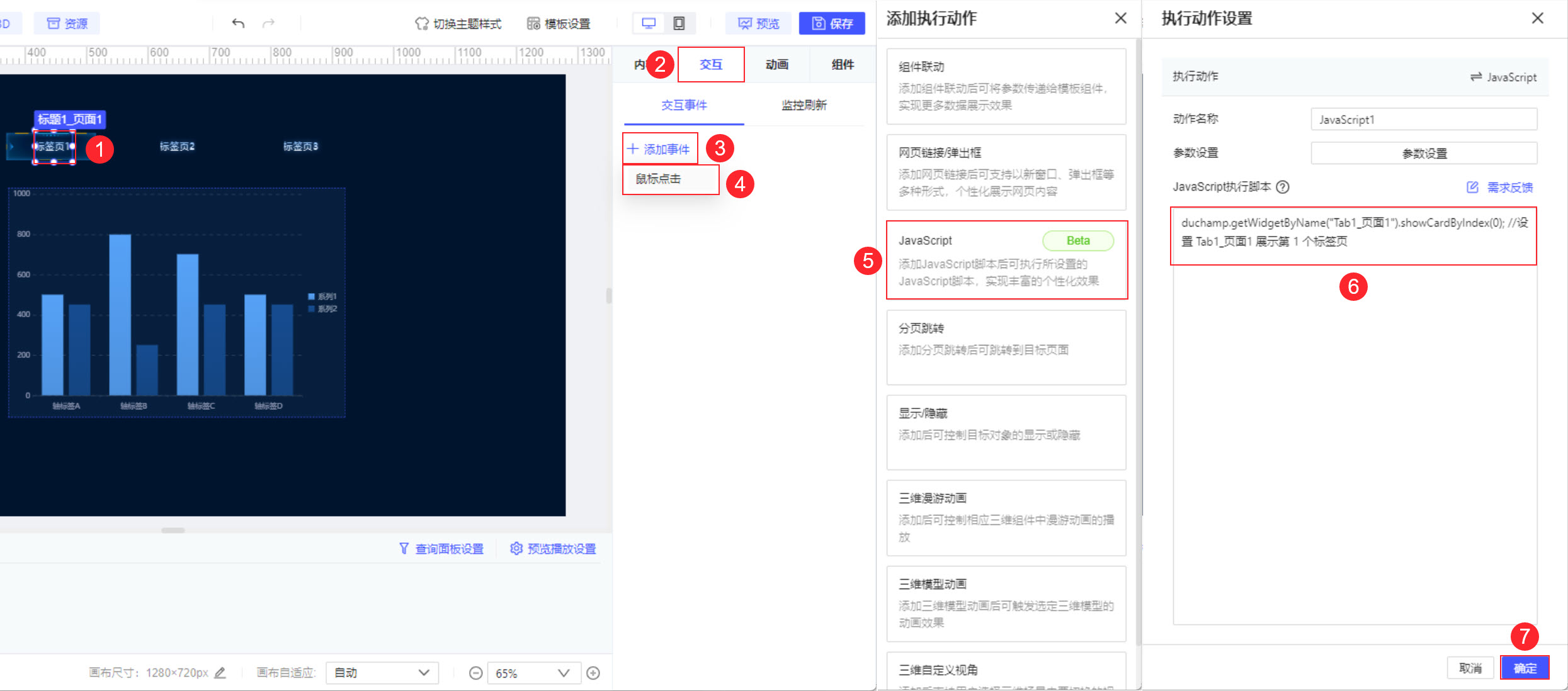The image size is (1568, 691).
Task: Toggle the JavaScript action type switcher
Action: pos(1503,77)
